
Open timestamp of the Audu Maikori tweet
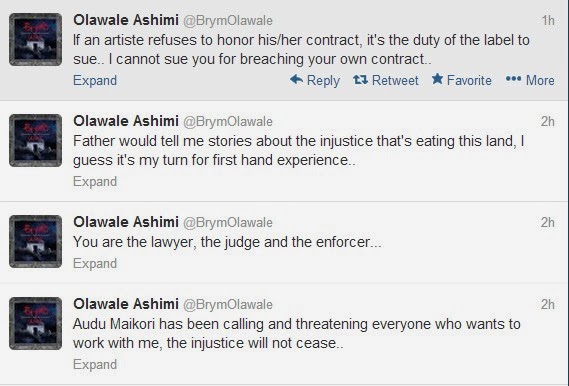pyautogui.click(x=548, y=304)
